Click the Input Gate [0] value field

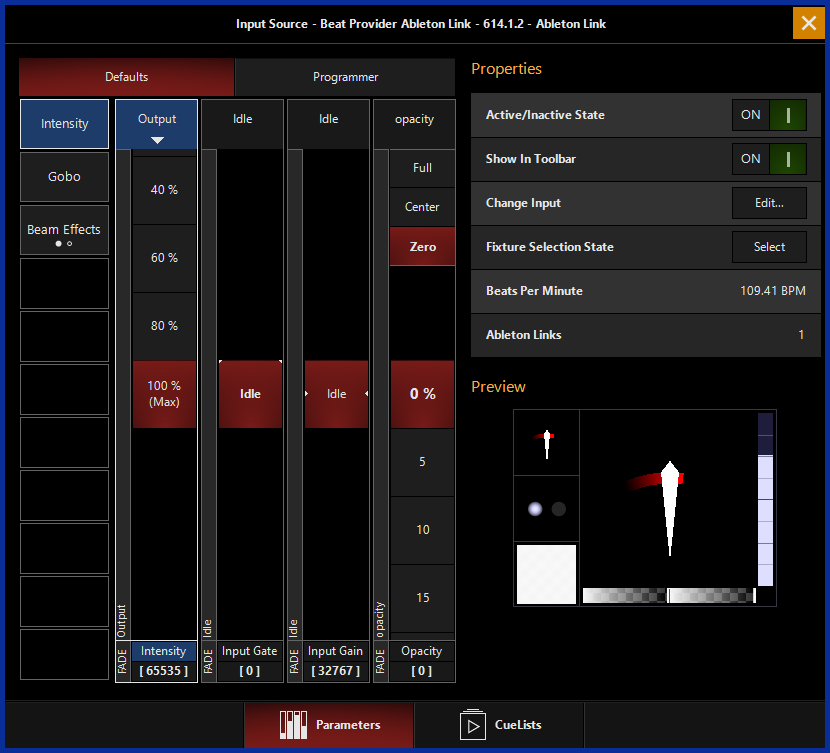coord(250,671)
